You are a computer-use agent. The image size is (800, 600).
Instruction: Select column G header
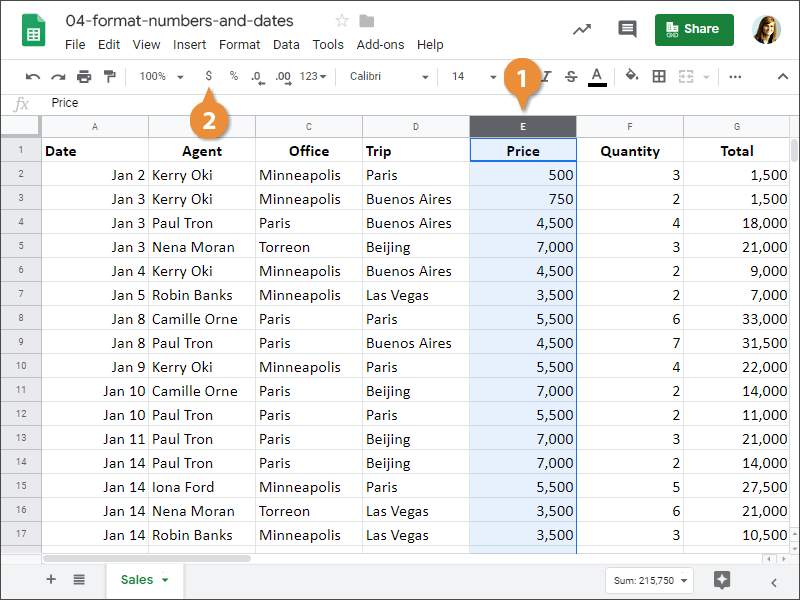pyautogui.click(x=736, y=126)
